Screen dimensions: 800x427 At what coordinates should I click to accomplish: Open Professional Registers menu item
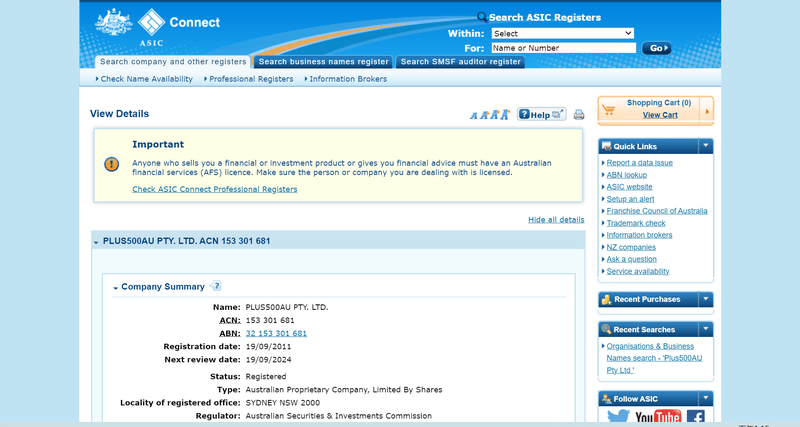pyautogui.click(x=251, y=79)
